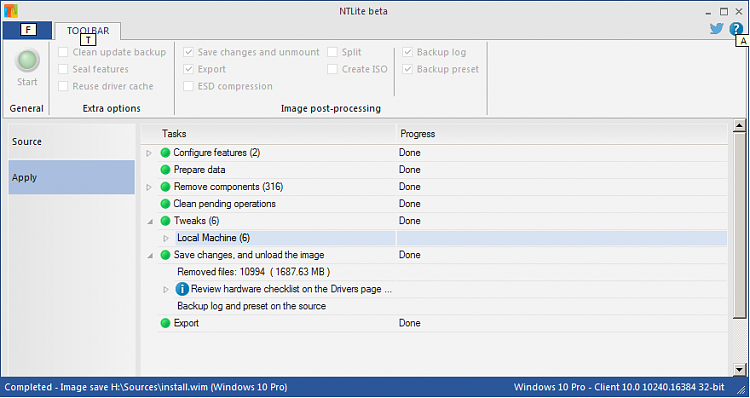Toggle Backup preset checkbox
Viewport: 750px width, 398px height.
408,69
